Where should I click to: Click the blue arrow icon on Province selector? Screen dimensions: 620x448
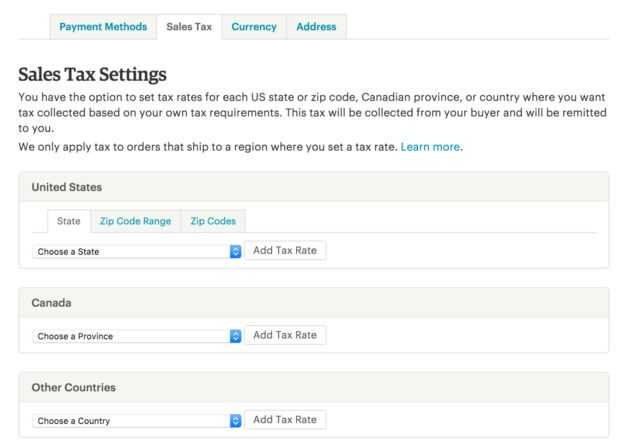click(x=236, y=335)
